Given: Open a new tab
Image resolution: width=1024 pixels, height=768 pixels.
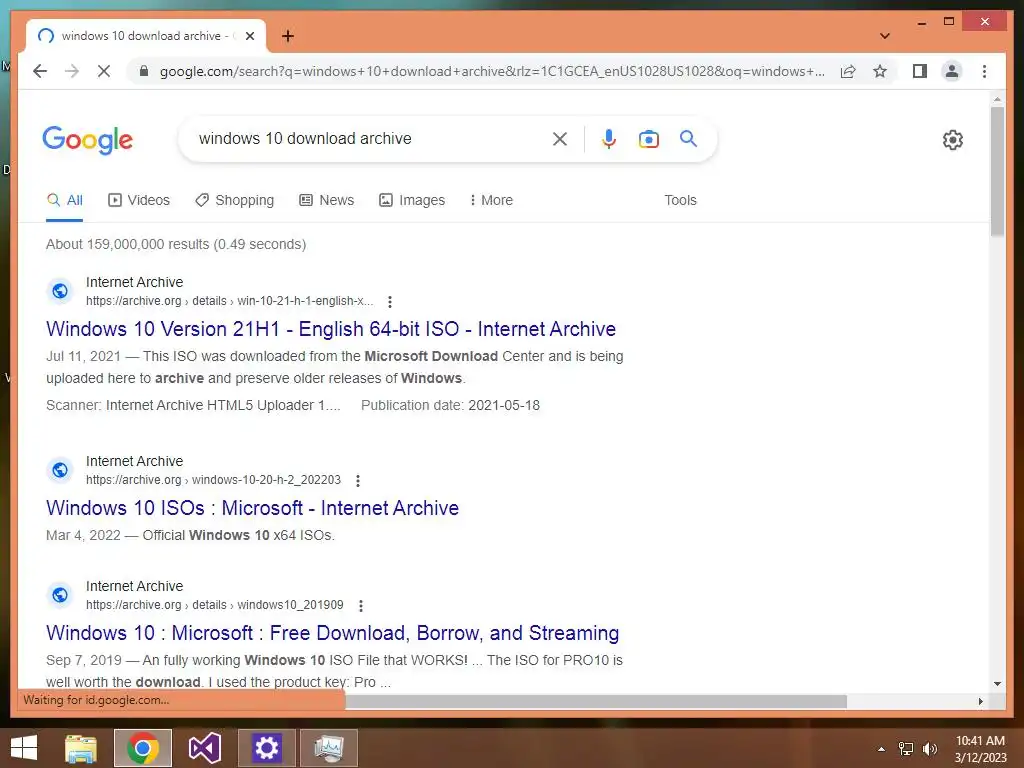Looking at the screenshot, I should tap(287, 36).
